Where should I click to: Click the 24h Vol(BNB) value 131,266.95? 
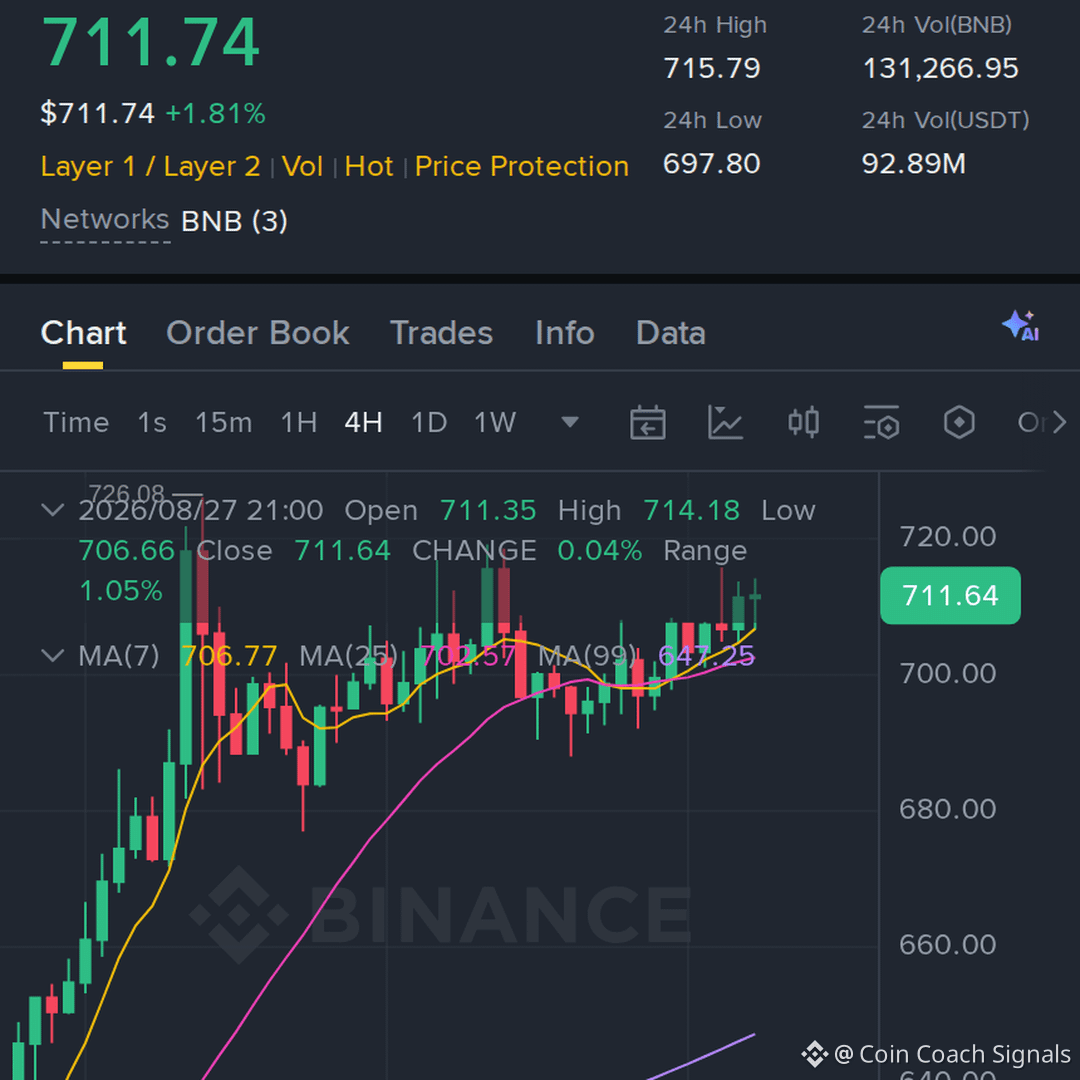click(940, 68)
